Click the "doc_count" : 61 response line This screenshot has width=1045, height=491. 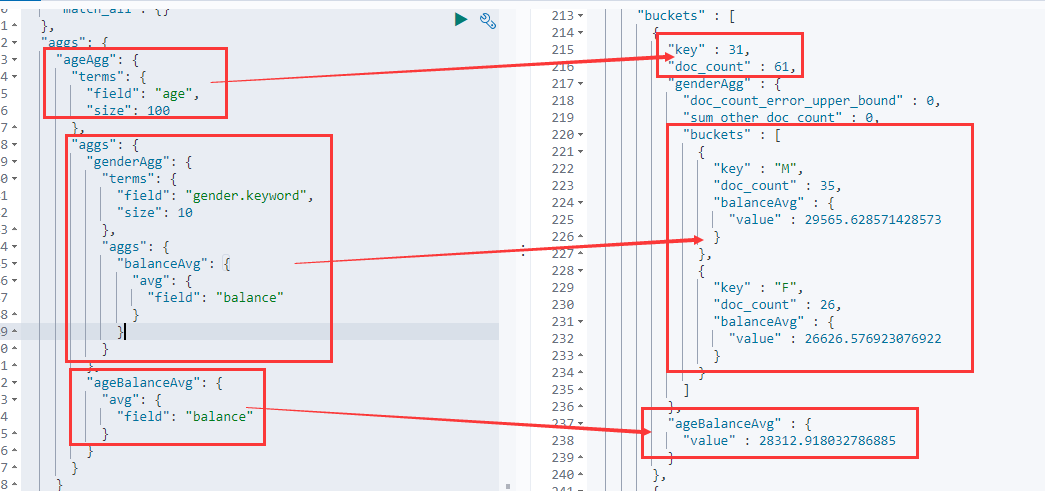point(732,67)
